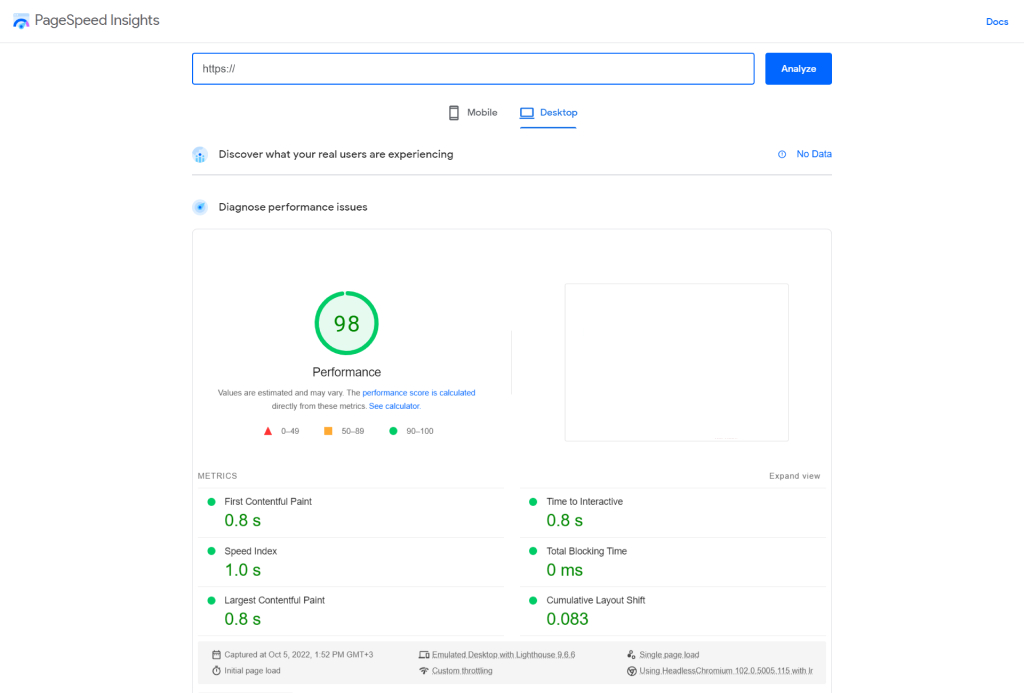Expand the Cumulative Layout Shift metric

(x=595, y=600)
